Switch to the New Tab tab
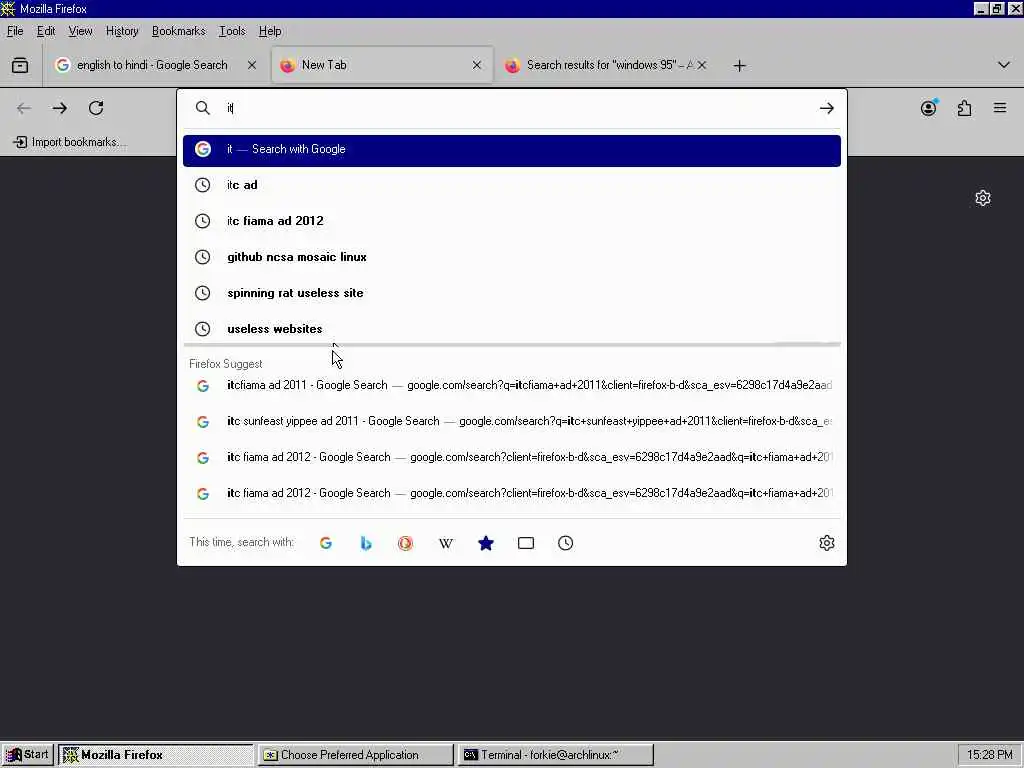This screenshot has height=768, width=1024. [382, 65]
